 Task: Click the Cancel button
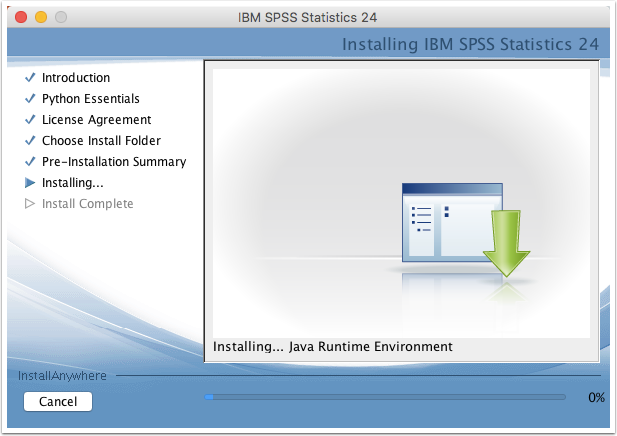(58, 401)
